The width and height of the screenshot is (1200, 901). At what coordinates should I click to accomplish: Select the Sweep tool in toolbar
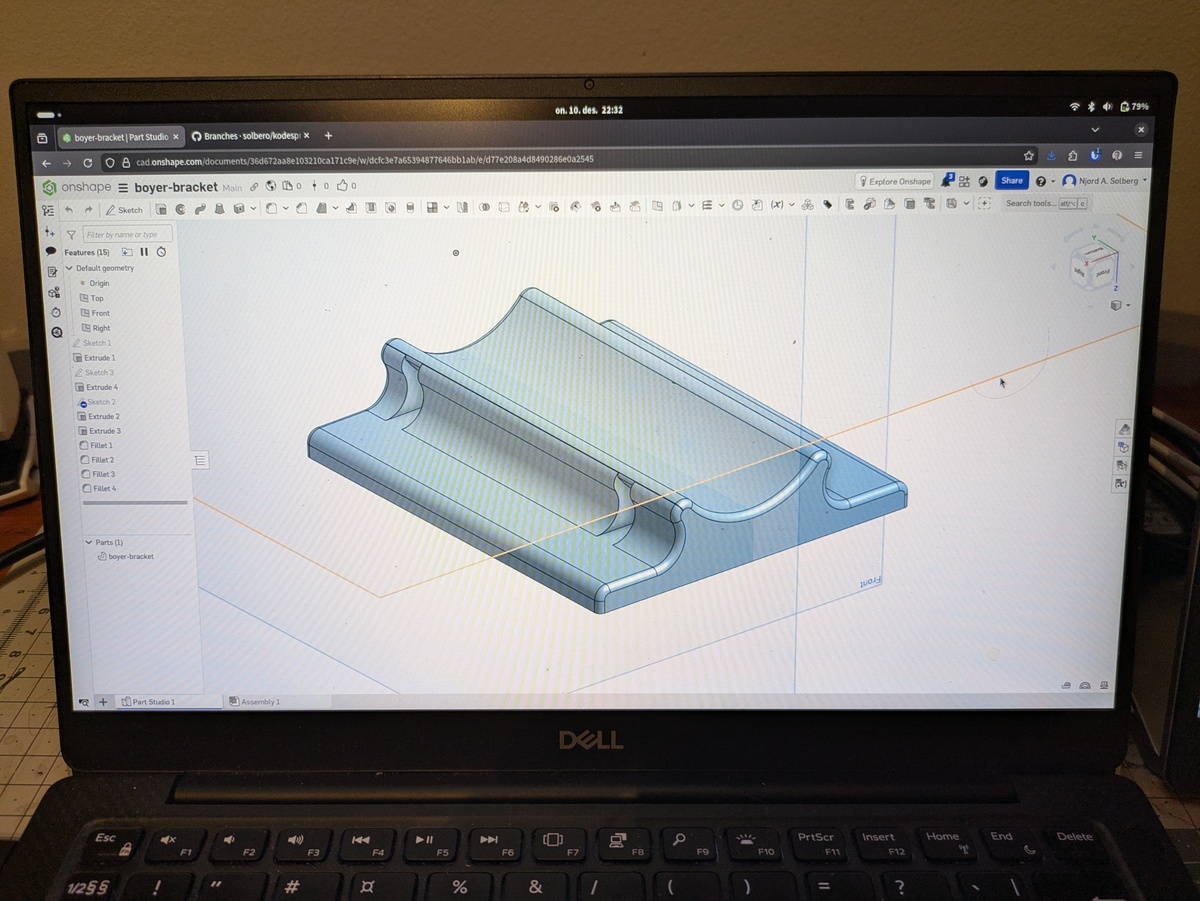click(199, 209)
